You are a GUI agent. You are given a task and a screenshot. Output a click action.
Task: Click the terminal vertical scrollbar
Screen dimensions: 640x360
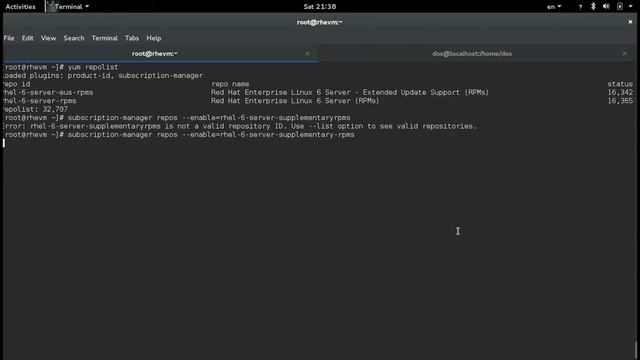(x=636, y=350)
